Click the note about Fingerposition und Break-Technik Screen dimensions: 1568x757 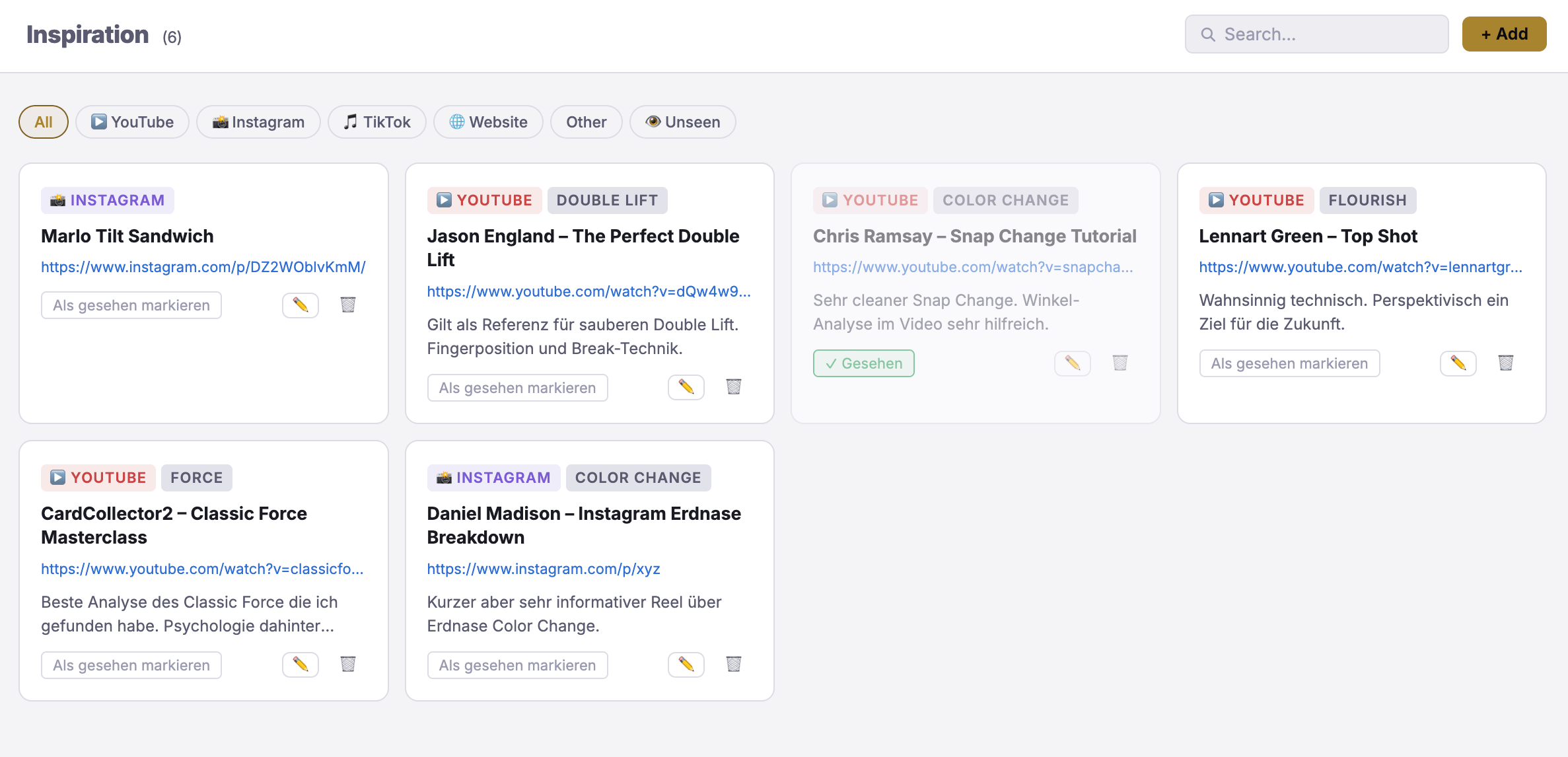click(583, 336)
